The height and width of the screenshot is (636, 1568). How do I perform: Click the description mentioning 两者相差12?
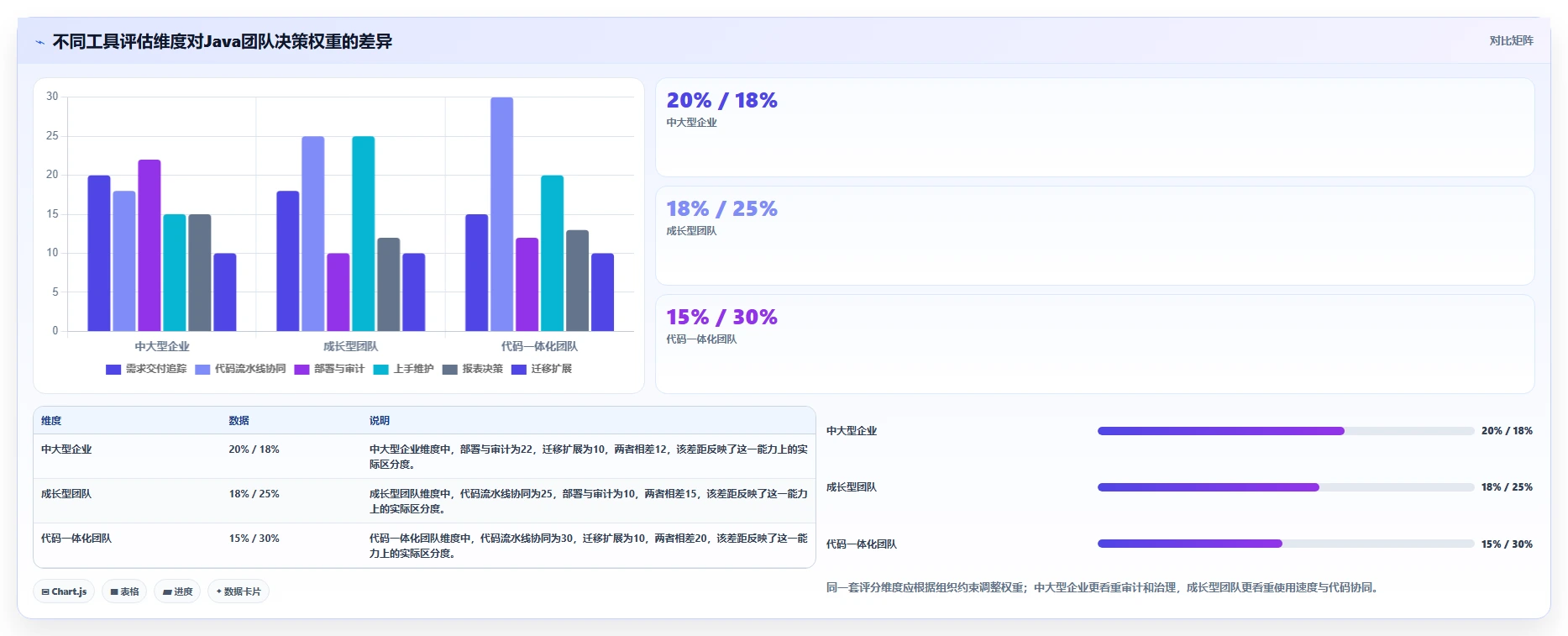pyautogui.click(x=589, y=457)
